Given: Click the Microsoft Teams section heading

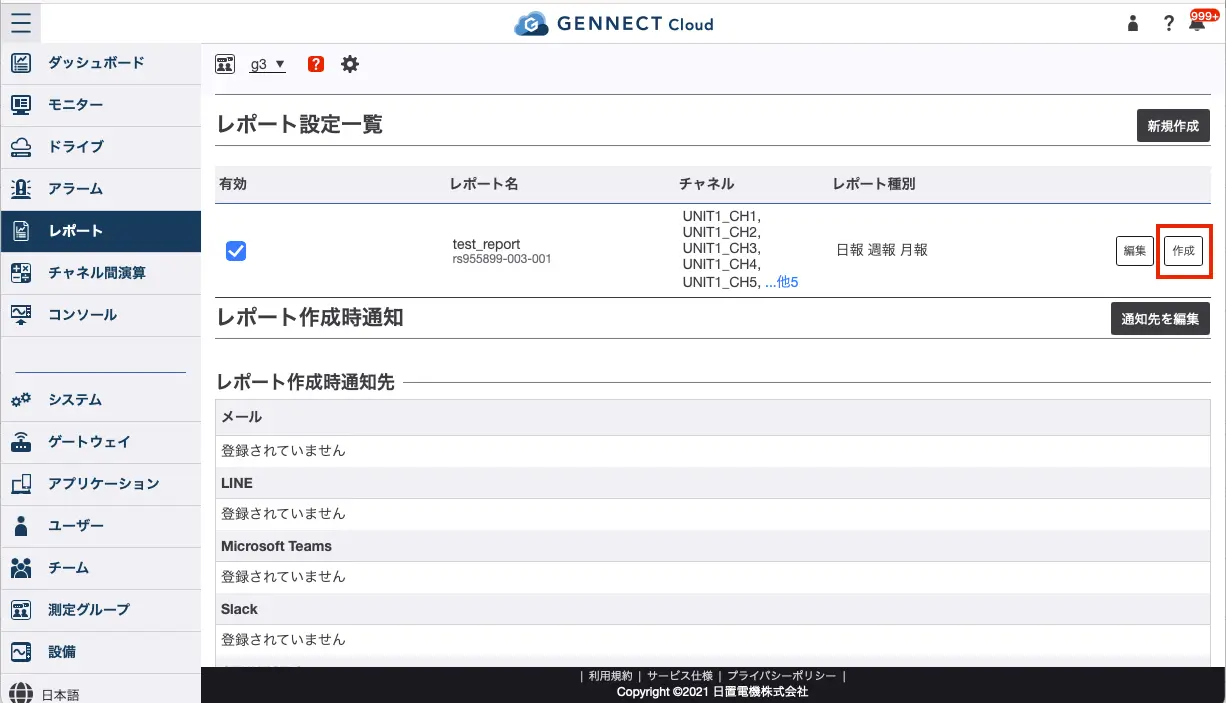Looking at the screenshot, I should pyautogui.click(x=276, y=546).
